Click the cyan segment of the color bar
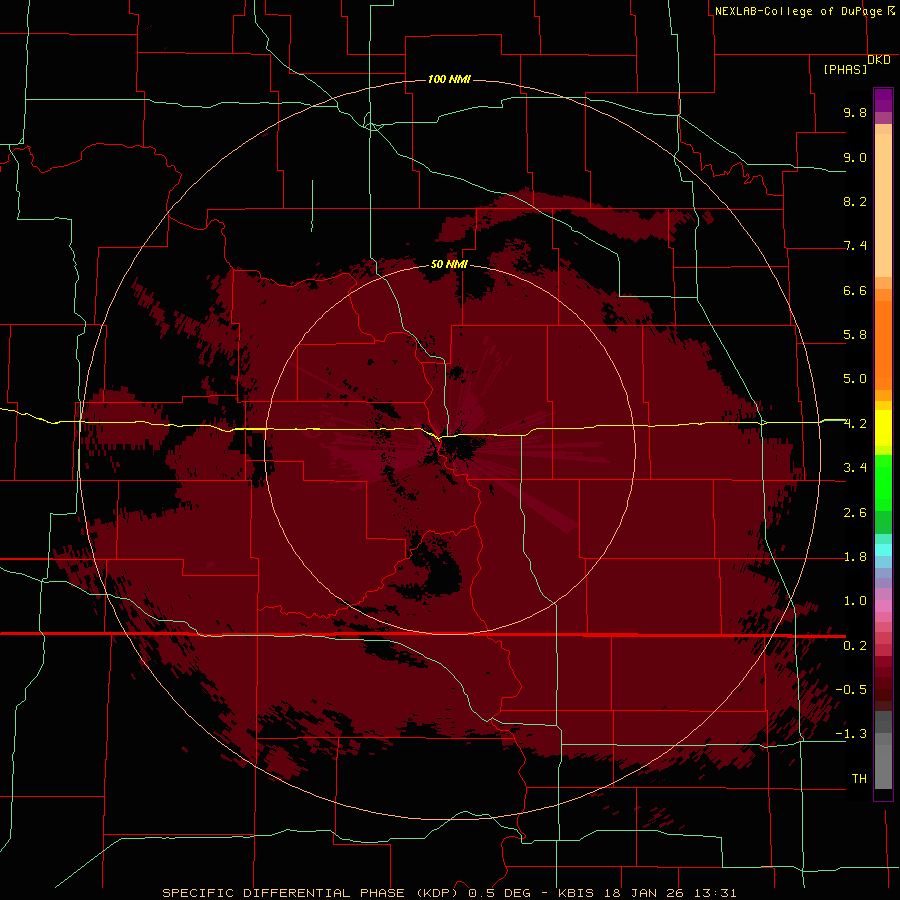This screenshot has width=900, height=900. [883, 550]
